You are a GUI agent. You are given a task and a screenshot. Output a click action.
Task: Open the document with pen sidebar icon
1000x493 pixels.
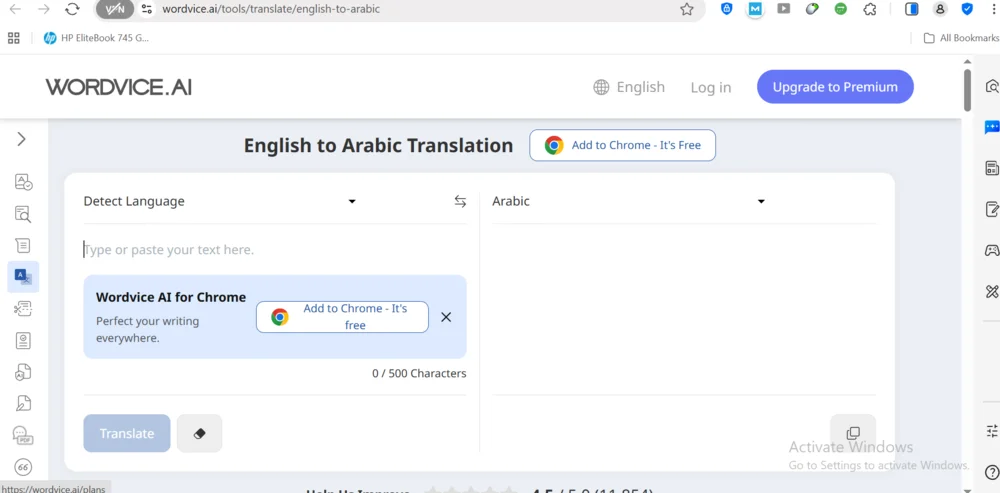[x=23, y=403]
